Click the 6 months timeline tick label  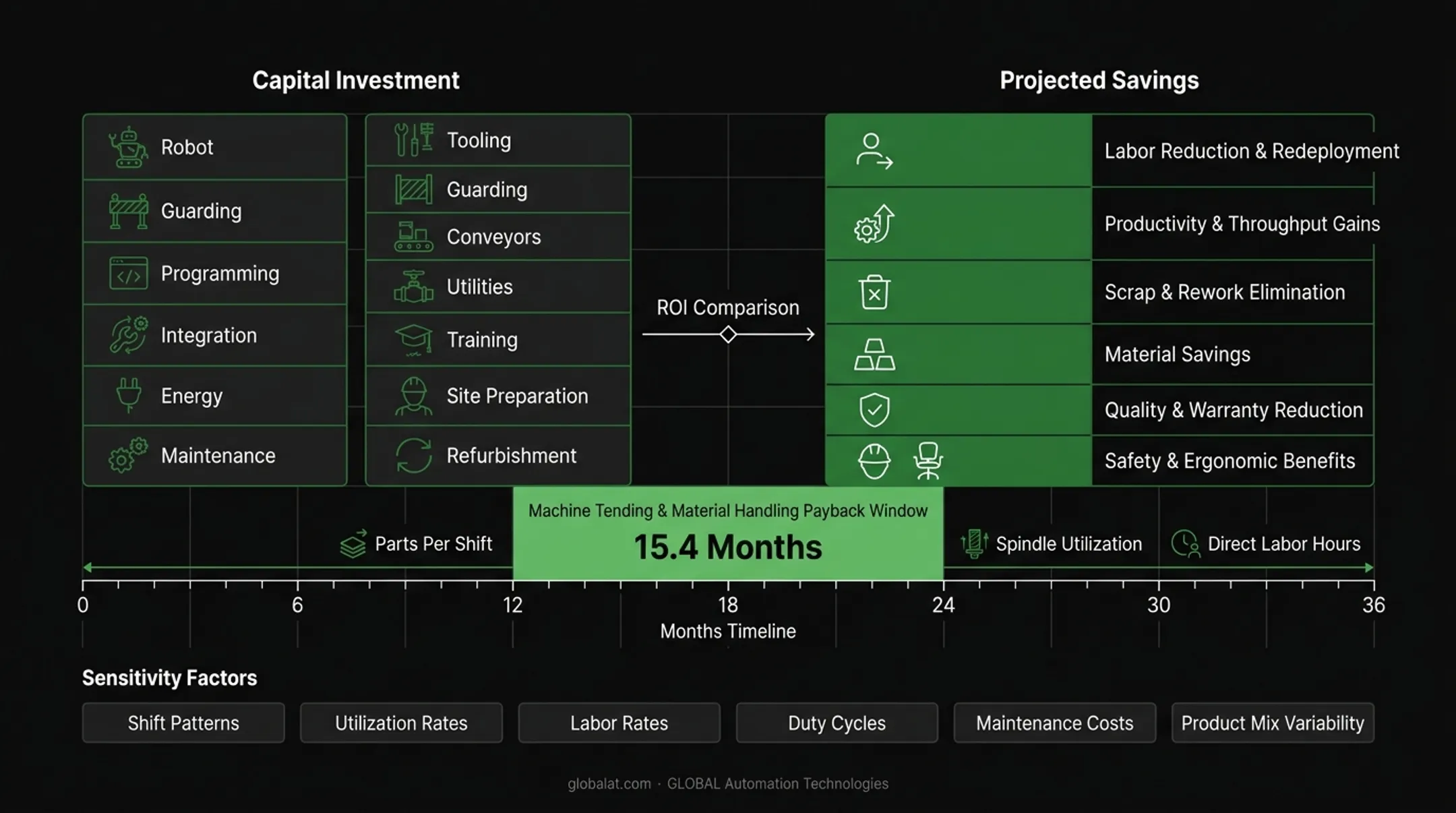(x=297, y=605)
